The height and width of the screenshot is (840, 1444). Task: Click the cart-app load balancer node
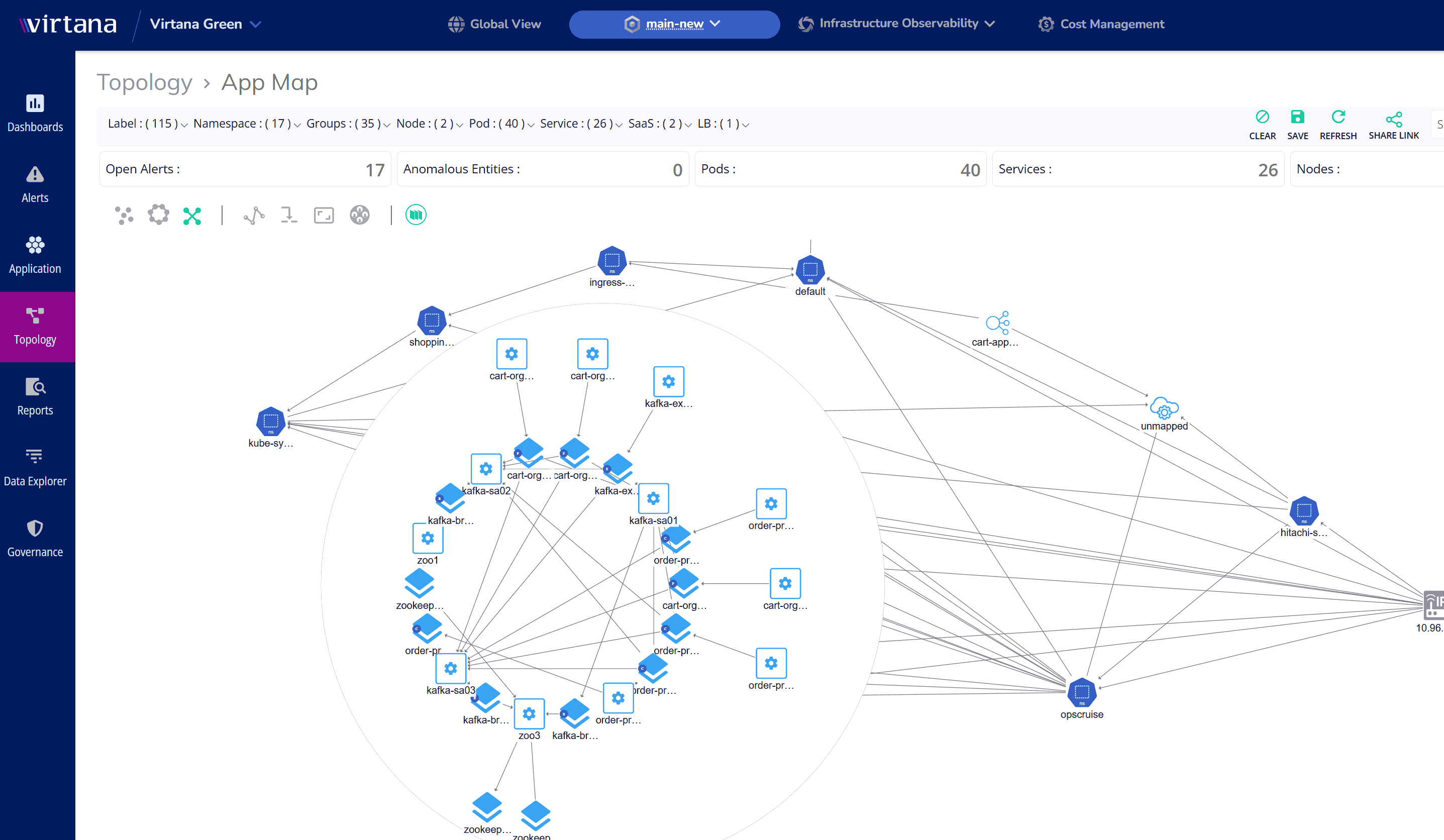[998, 323]
